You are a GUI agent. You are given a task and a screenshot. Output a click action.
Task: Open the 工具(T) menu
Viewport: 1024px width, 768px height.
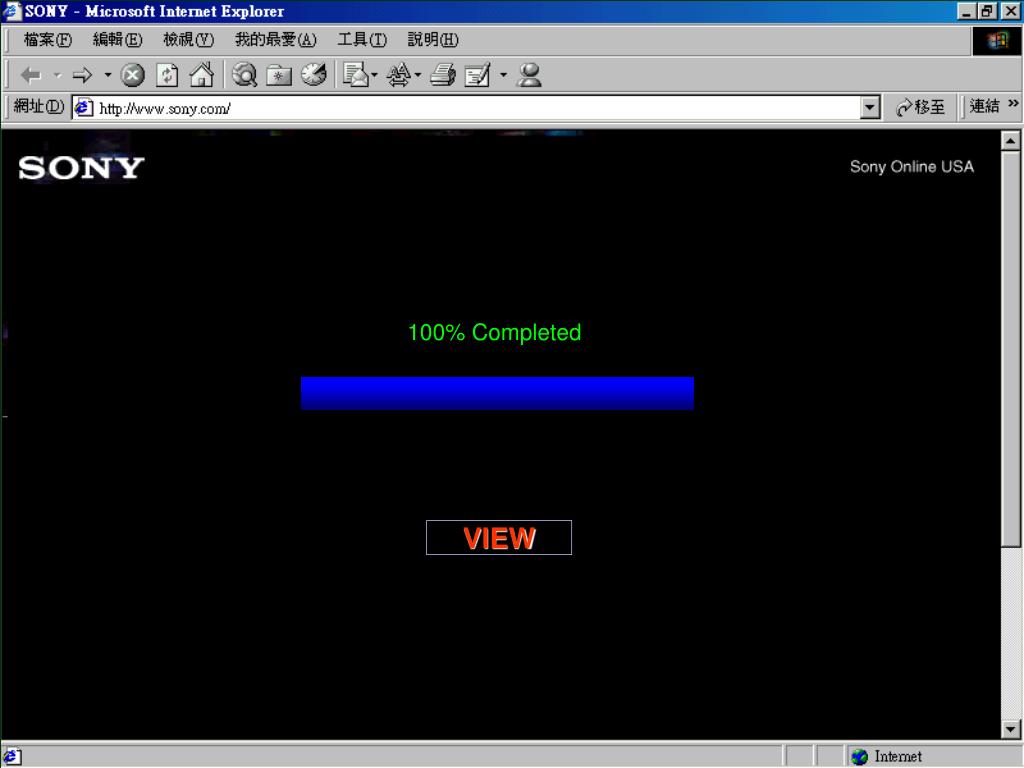coord(362,40)
